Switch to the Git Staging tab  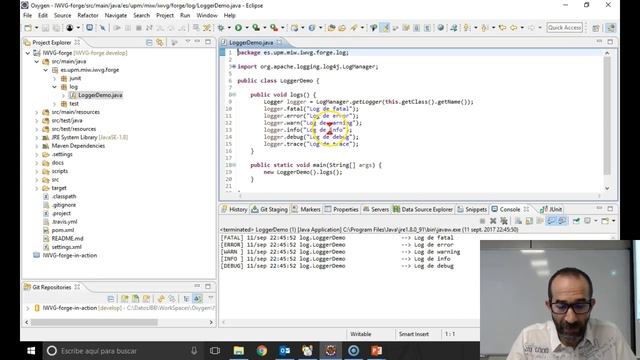pyautogui.click(x=269, y=209)
